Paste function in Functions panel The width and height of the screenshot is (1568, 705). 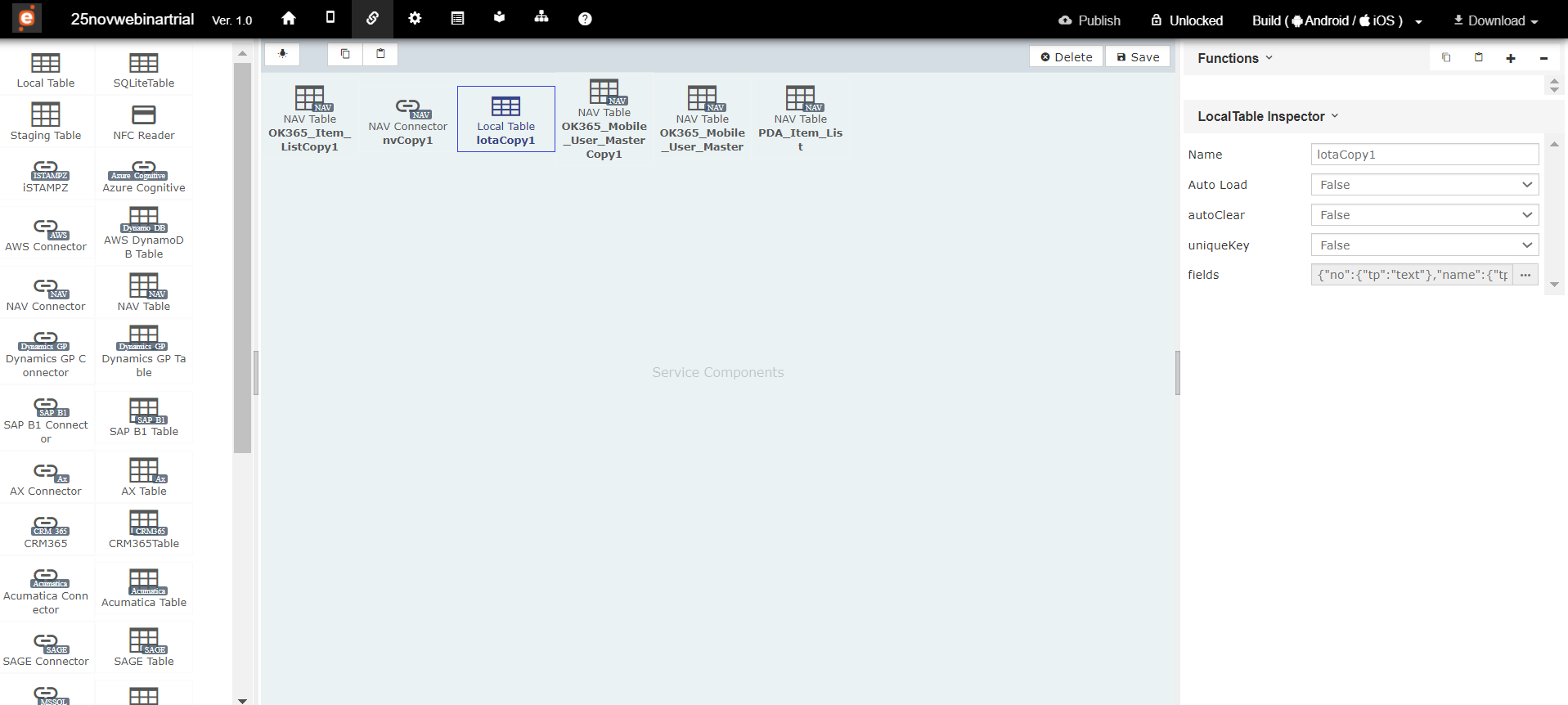(x=1479, y=58)
